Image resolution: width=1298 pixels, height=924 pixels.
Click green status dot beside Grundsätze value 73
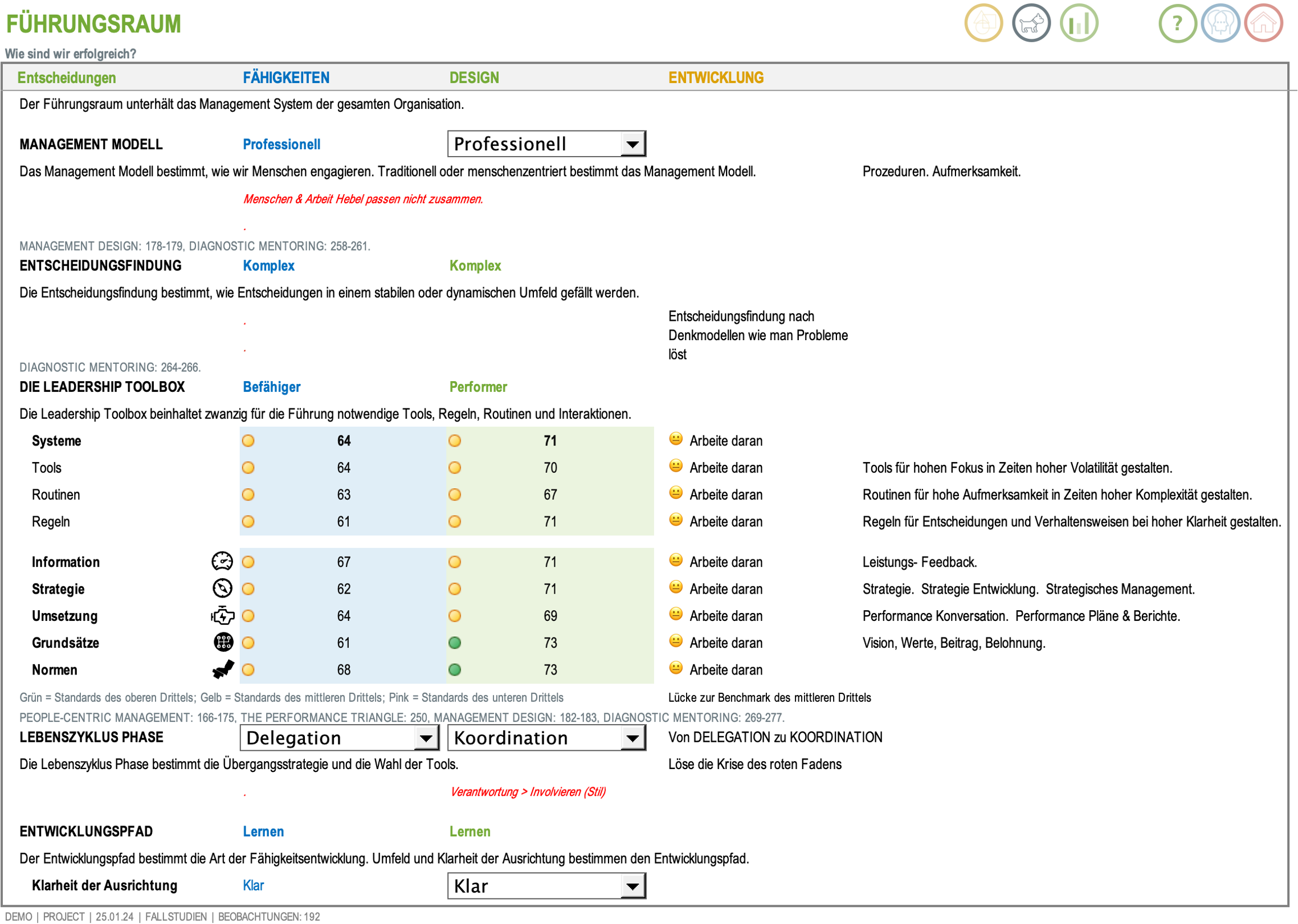(454, 643)
